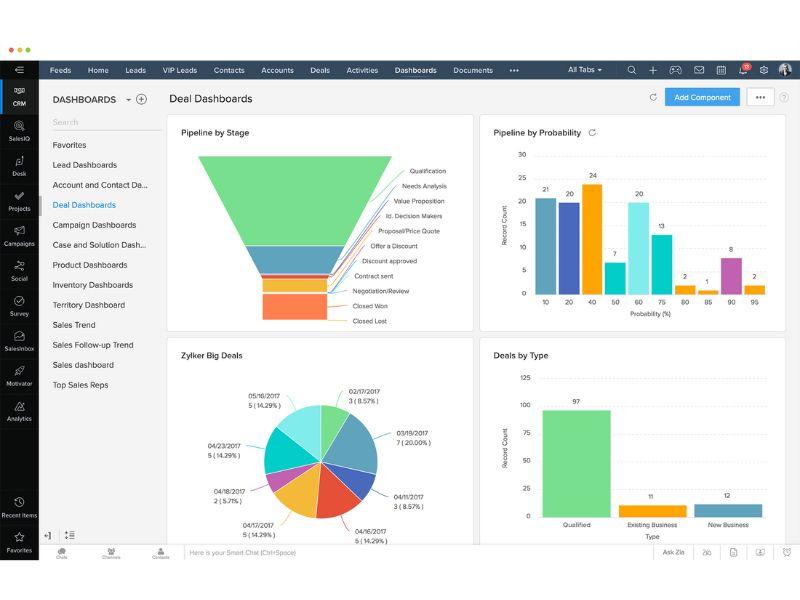This screenshot has width=800, height=600.
Task: Add a new dashboard with plus circle
Action: coord(142,99)
